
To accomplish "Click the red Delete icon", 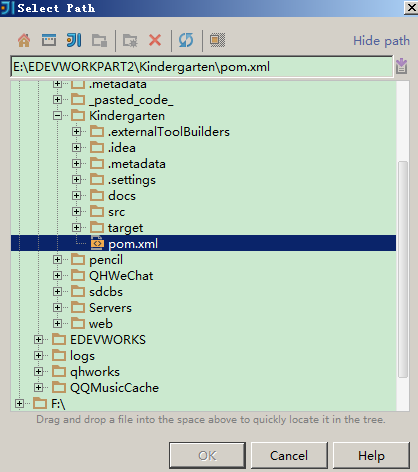I will (x=155, y=40).
